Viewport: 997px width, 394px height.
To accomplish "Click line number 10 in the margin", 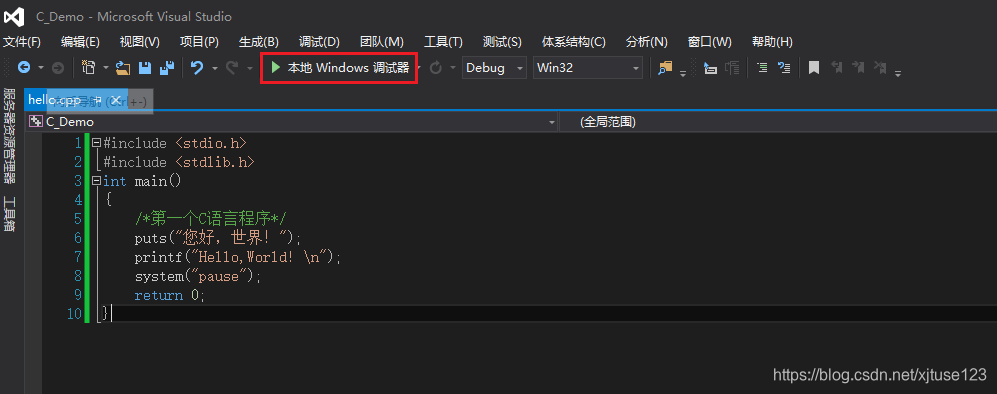I will 74,314.
